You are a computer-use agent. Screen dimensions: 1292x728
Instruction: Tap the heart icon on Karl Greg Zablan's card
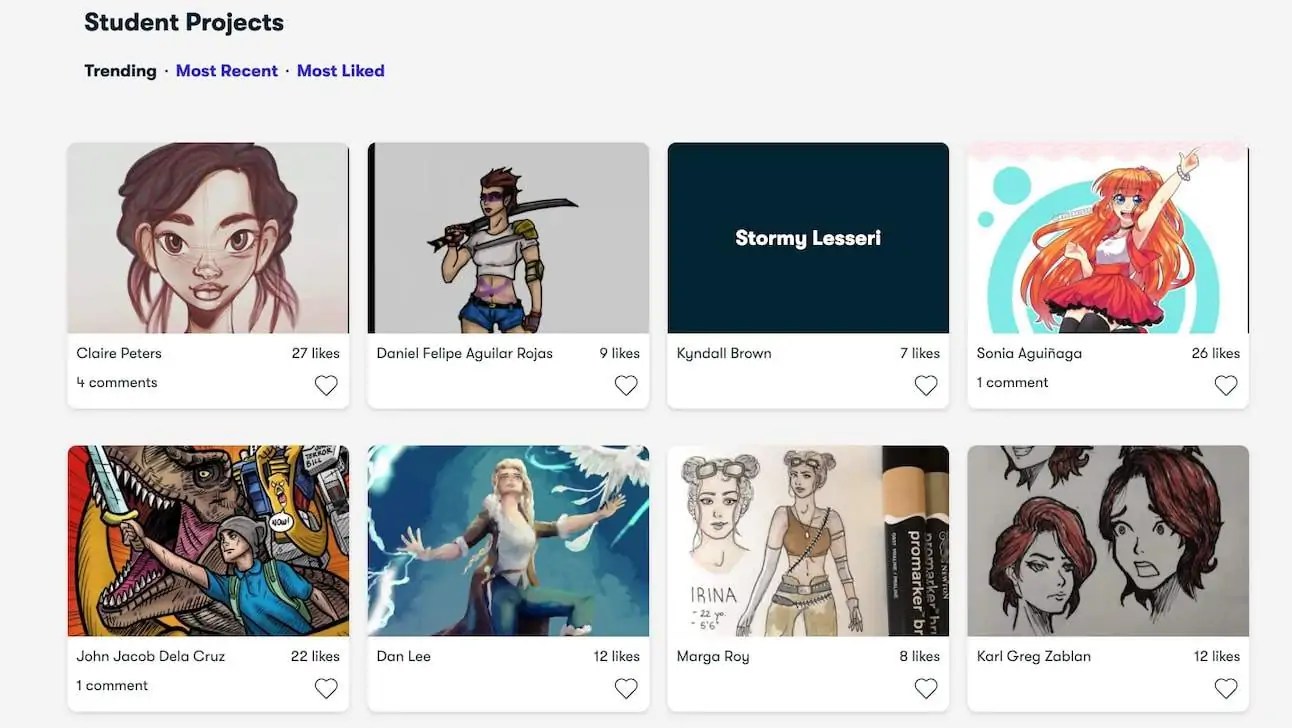(x=1225, y=687)
